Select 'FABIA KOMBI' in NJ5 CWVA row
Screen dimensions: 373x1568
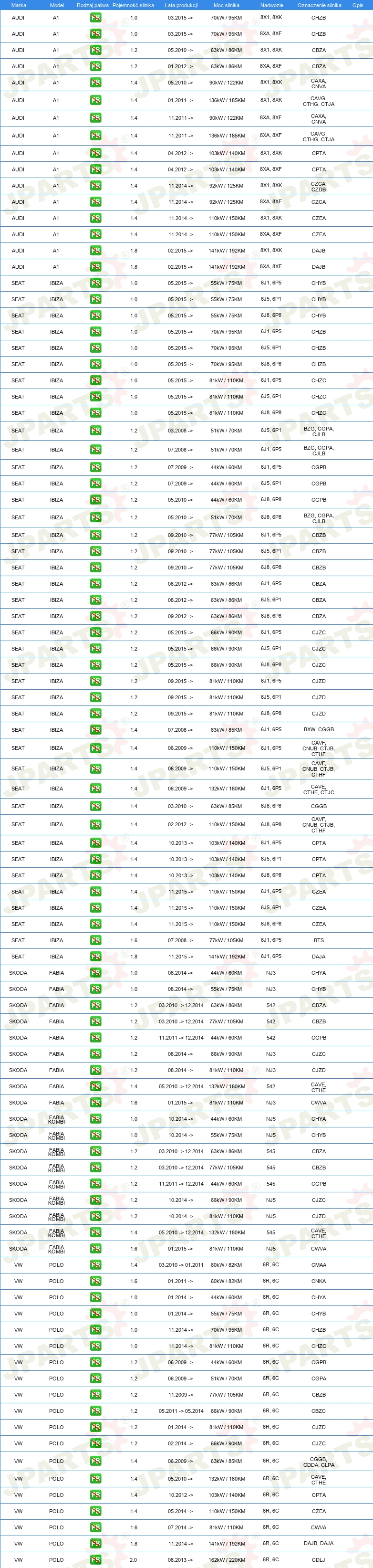(57, 1249)
